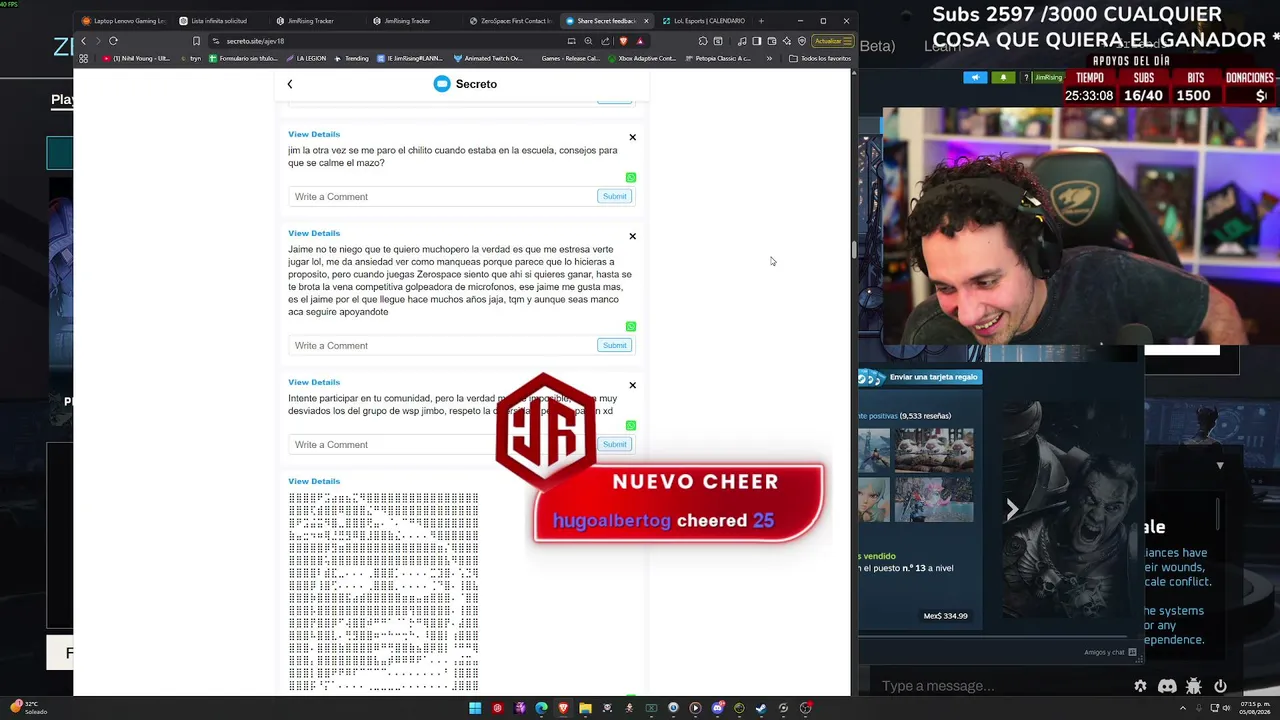
Task: Switch to the LoL Esports CALENDARIO tab
Action: tap(703, 21)
